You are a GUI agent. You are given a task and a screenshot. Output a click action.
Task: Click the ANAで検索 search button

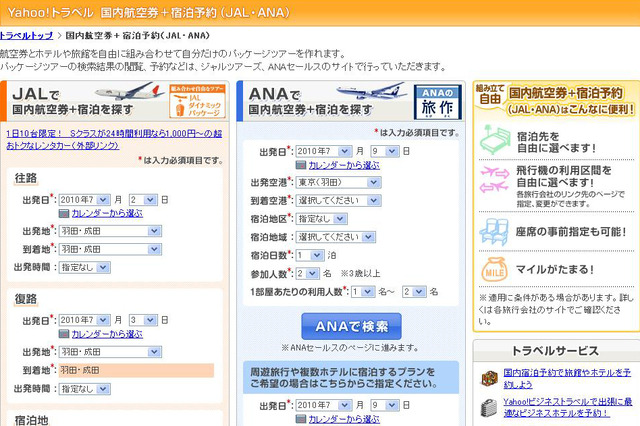(x=351, y=326)
